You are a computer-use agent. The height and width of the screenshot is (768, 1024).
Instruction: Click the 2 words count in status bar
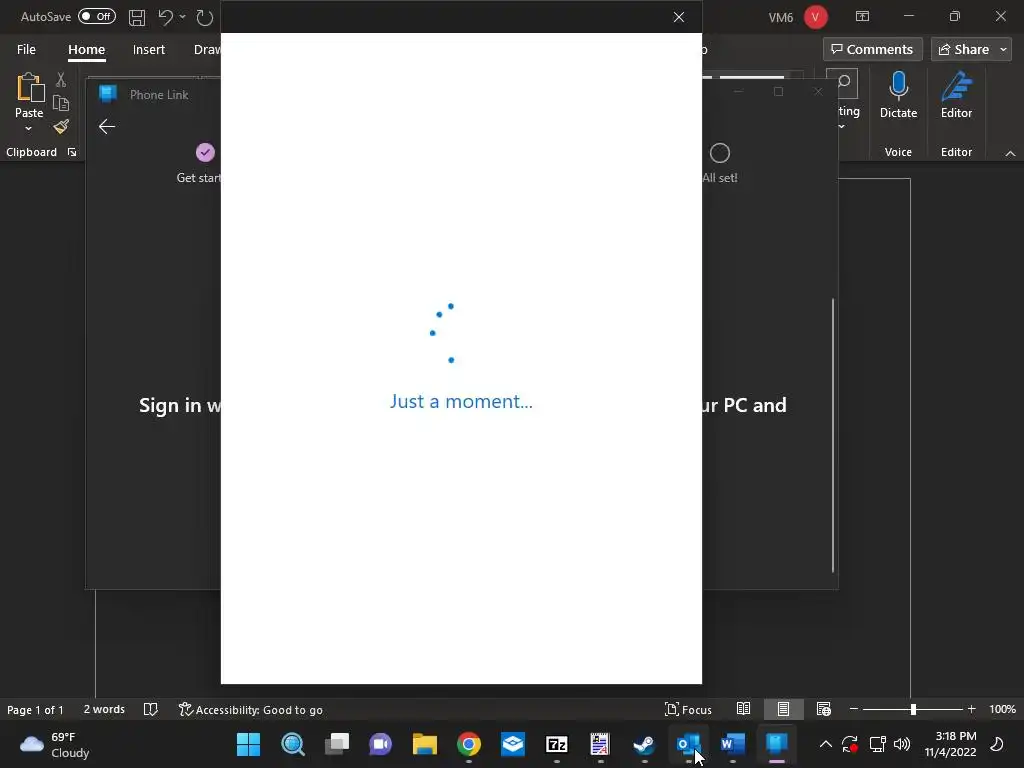tap(104, 709)
